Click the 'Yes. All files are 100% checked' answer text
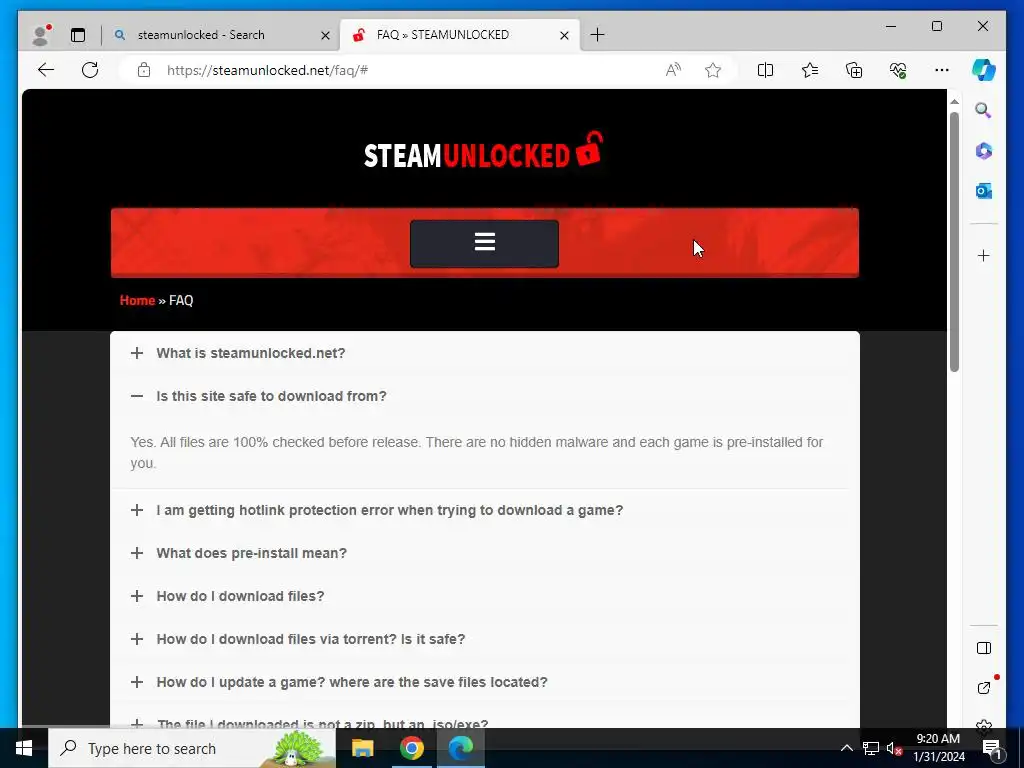This screenshot has height=768, width=1024. (x=476, y=453)
